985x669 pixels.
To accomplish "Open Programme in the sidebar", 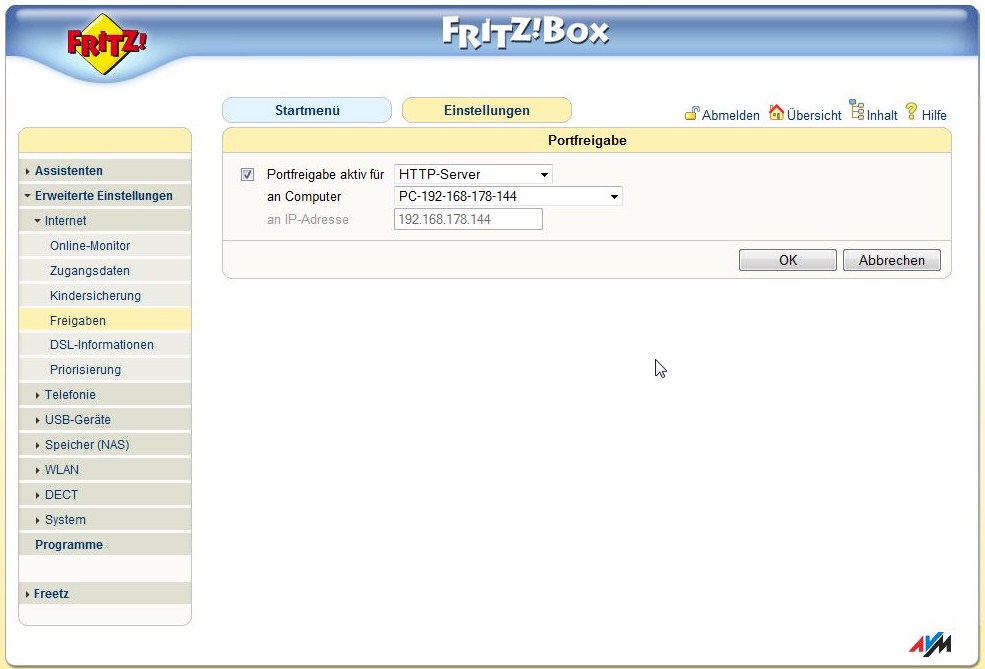I will tap(105, 545).
